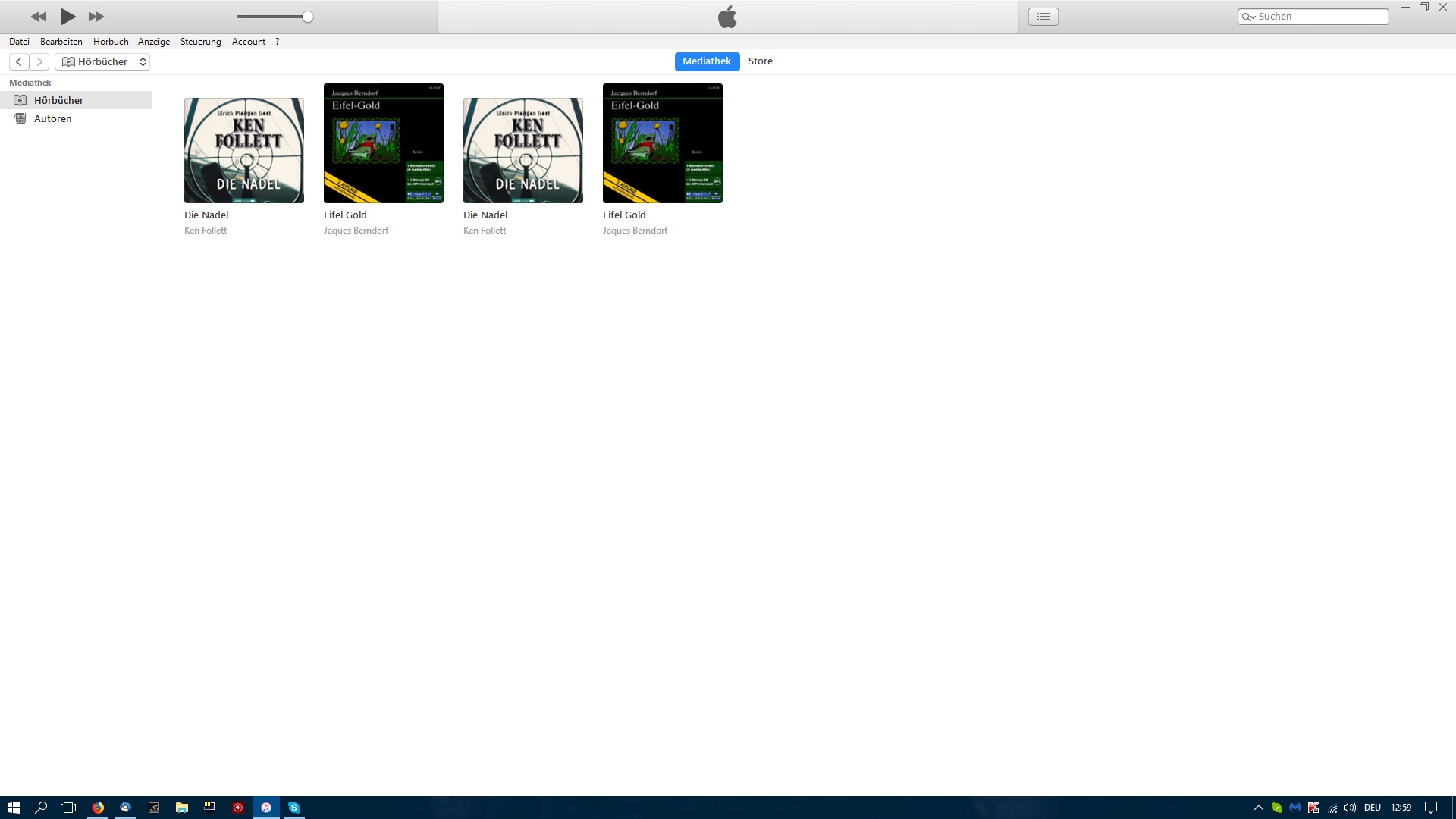Viewport: 1456px width, 819px height.
Task: Click the iTunes taskbar icon
Action: coord(266,808)
